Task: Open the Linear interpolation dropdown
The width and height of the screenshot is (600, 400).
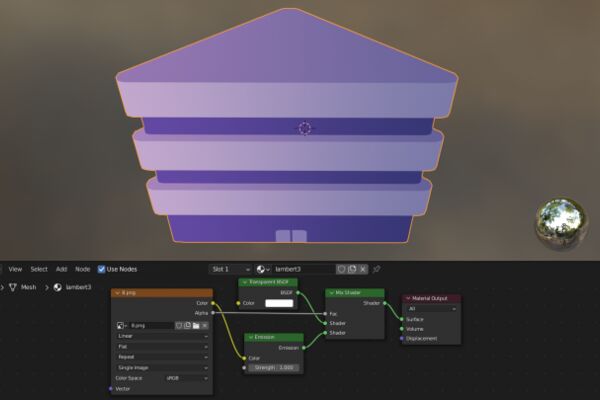Action: click(163, 336)
